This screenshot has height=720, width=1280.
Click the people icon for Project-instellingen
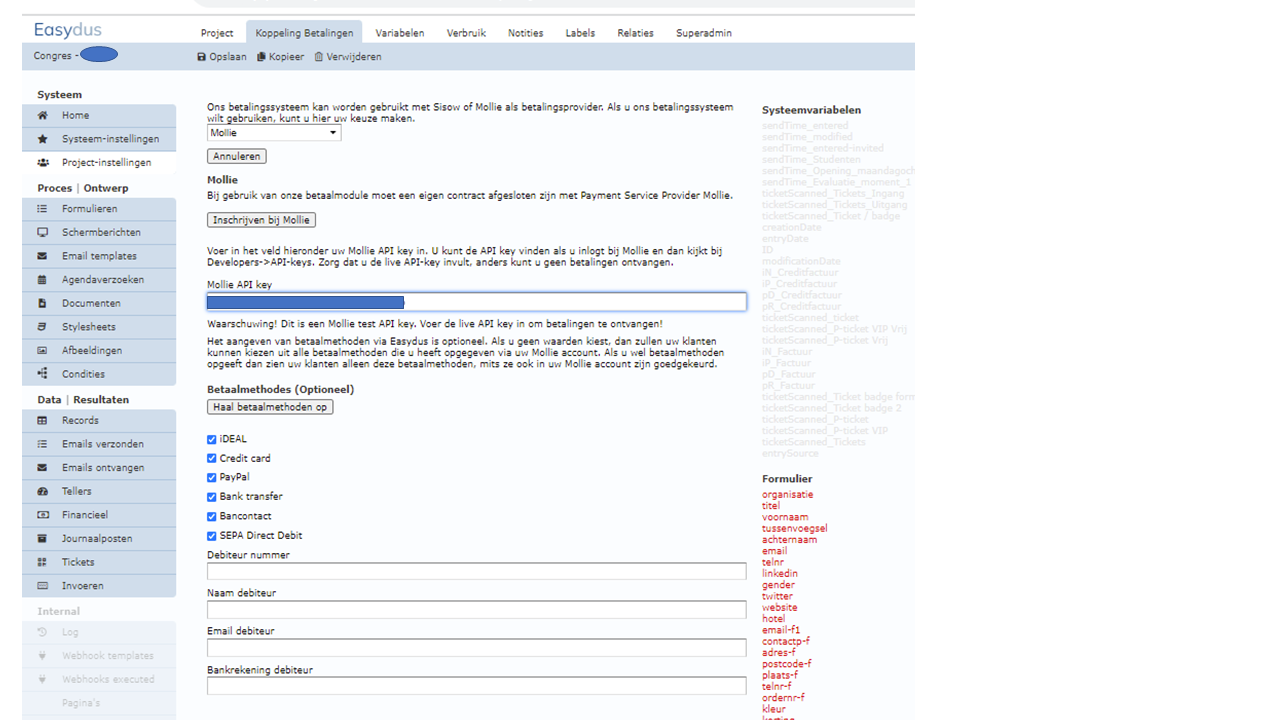42,162
